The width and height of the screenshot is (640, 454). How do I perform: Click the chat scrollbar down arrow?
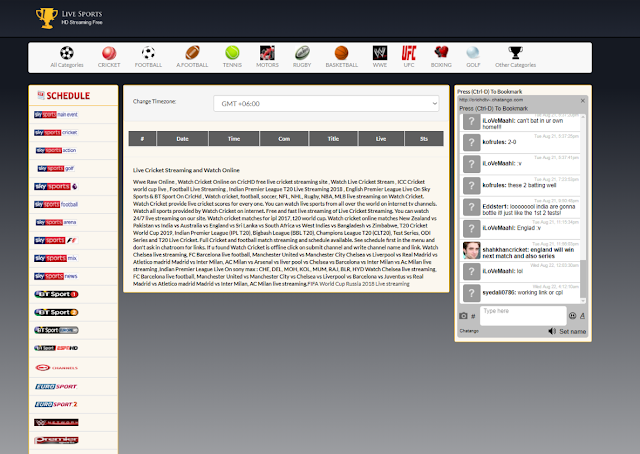point(583,301)
